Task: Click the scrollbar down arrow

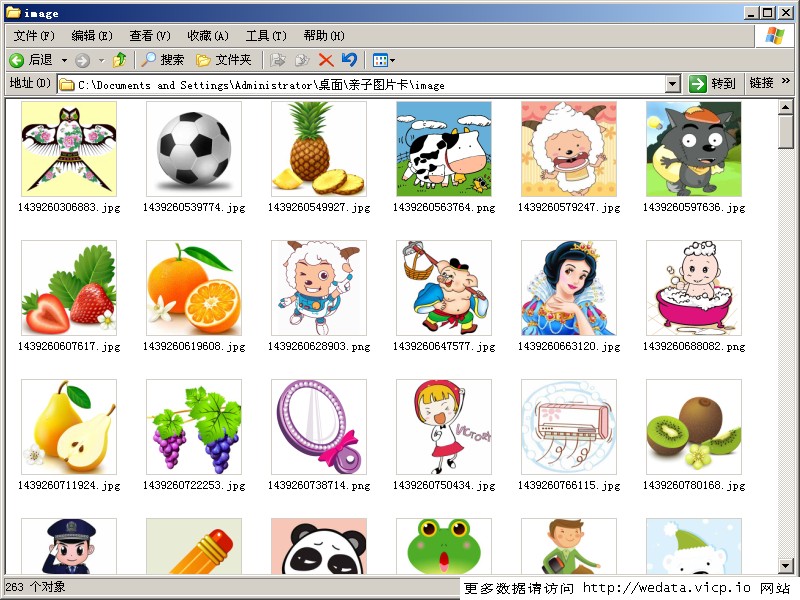Action: (x=786, y=566)
